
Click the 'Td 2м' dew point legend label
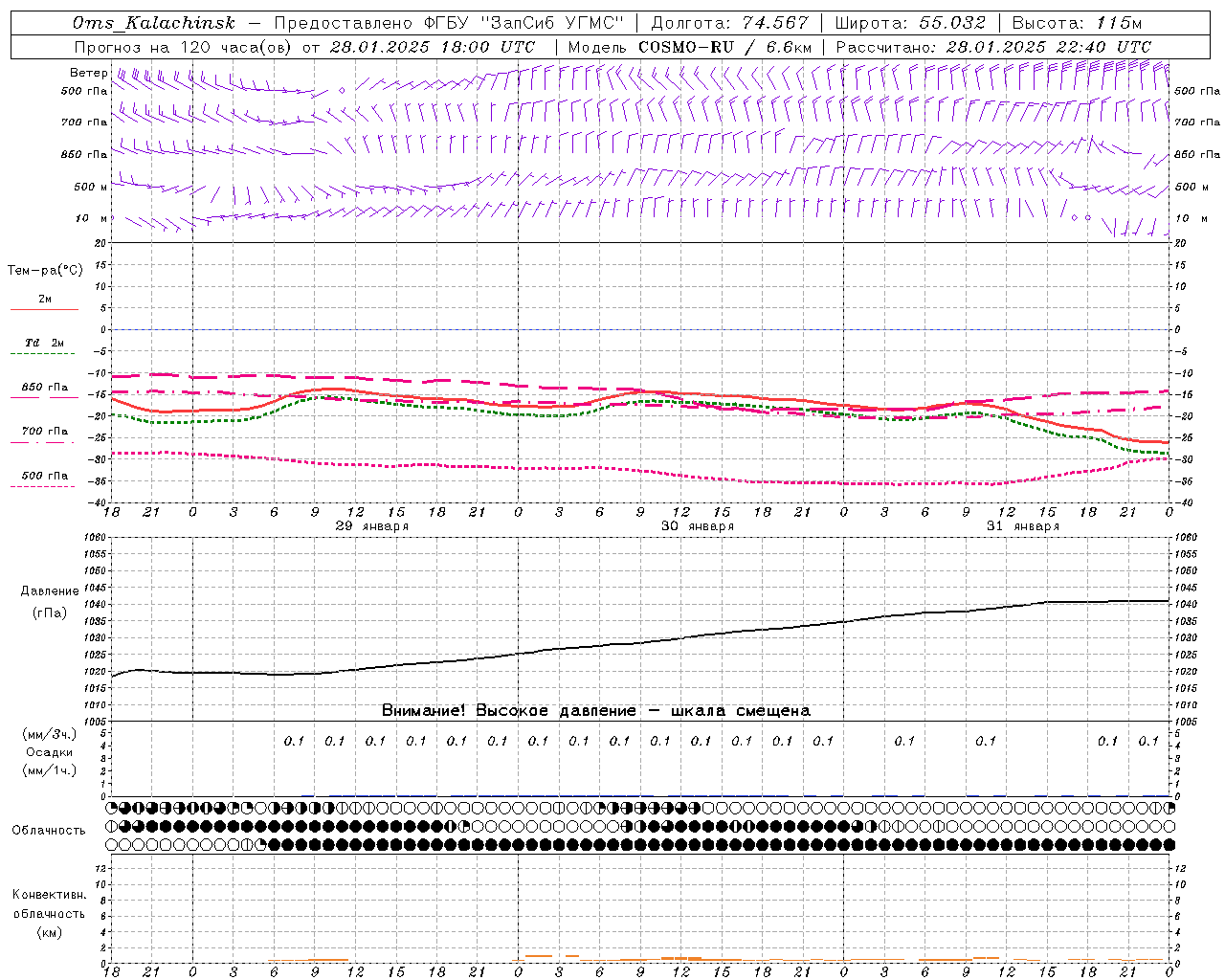44,343
